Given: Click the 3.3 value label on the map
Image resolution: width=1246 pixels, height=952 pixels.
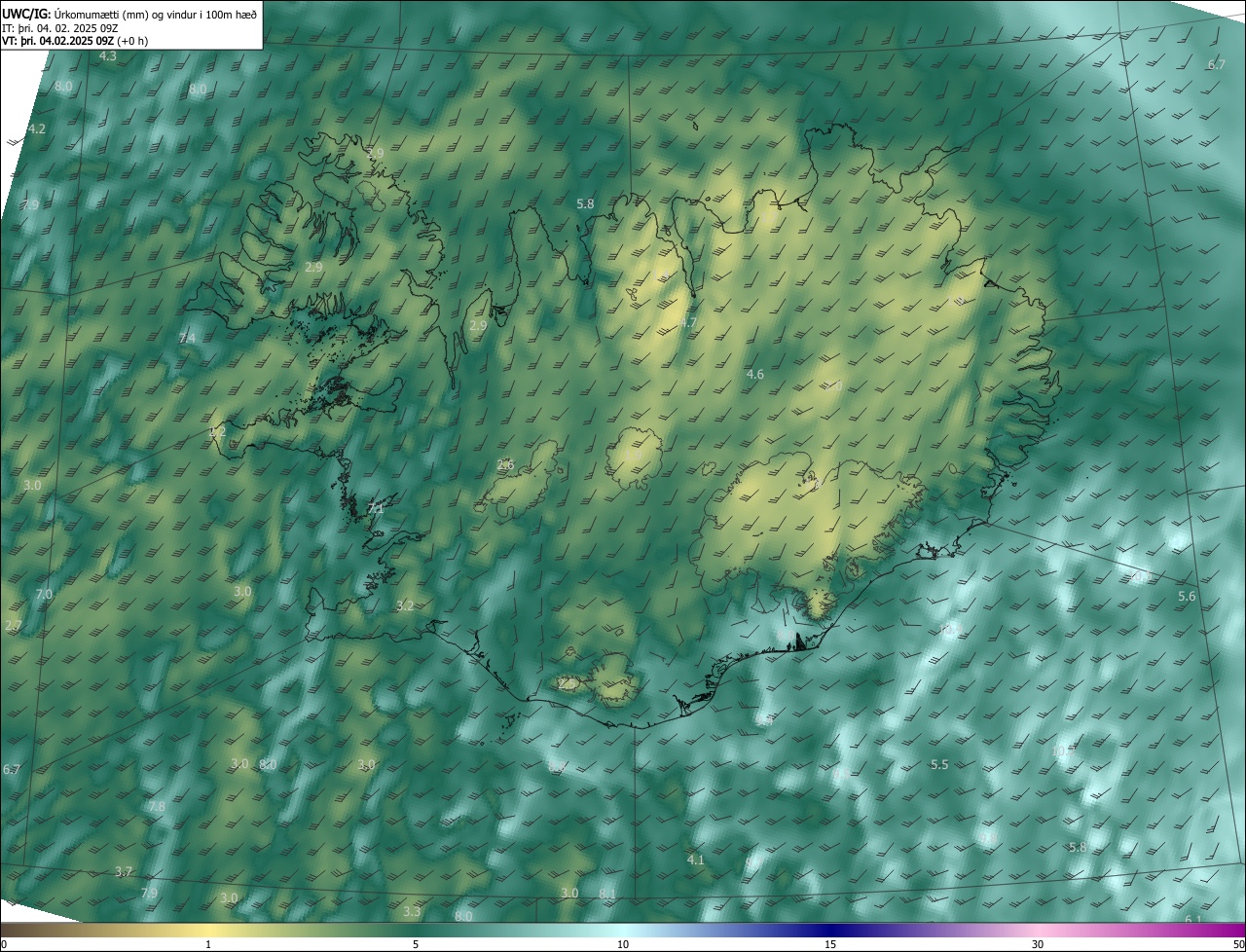Looking at the screenshot, I should click(412, 911).
